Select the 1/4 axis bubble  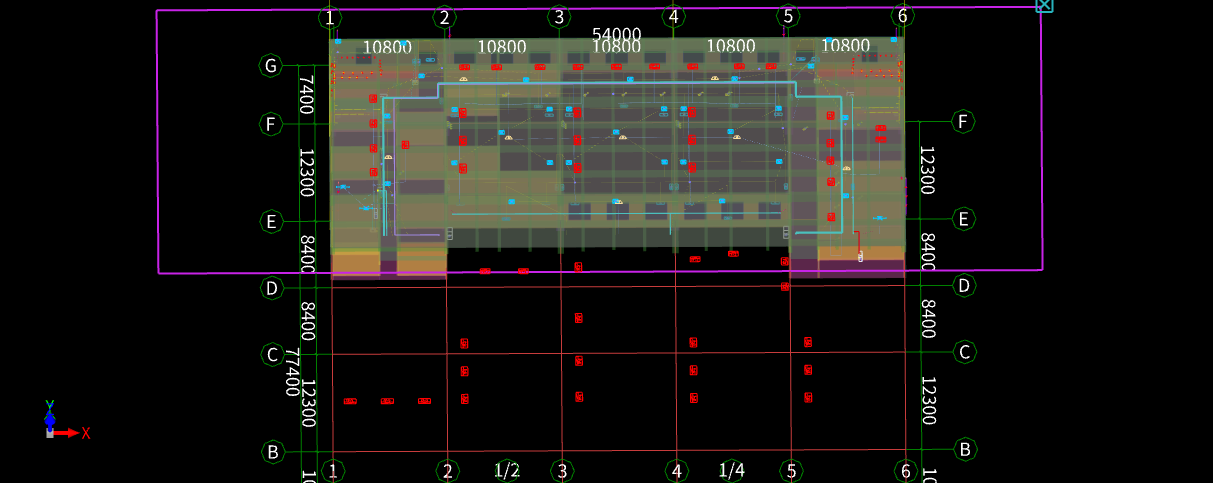pyautogui.click(x=732, y=469)
